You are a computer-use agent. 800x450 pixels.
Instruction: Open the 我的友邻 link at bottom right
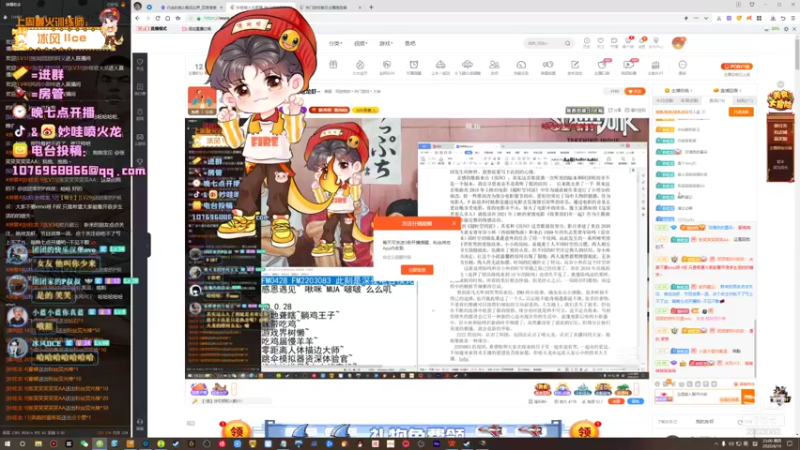click(x=705, y=422)
